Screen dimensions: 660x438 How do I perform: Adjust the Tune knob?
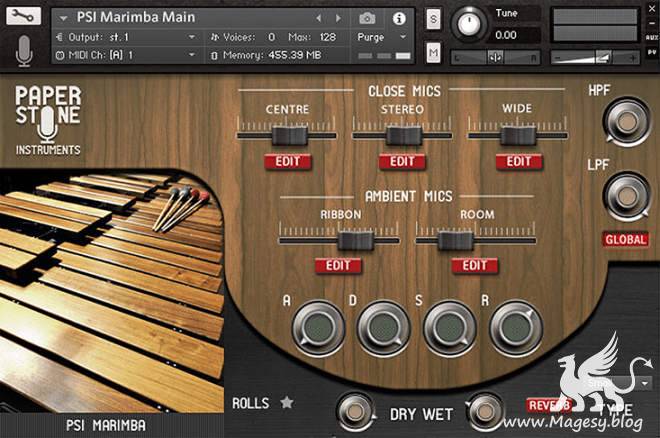(x=469, y=24)
